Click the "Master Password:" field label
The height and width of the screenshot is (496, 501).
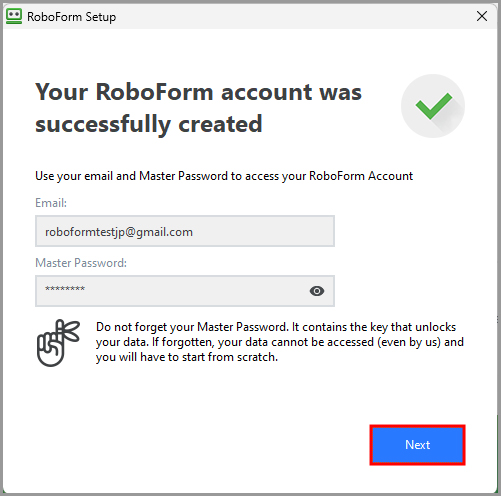click(x=81, y=263)
